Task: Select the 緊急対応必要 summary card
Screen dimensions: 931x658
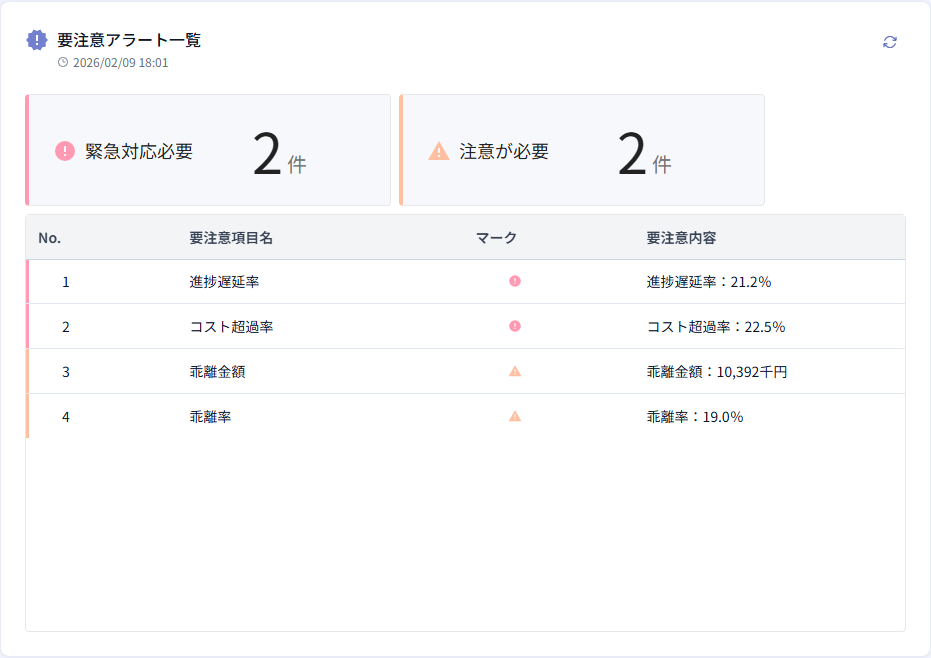Action: click(x=207, y=149)
